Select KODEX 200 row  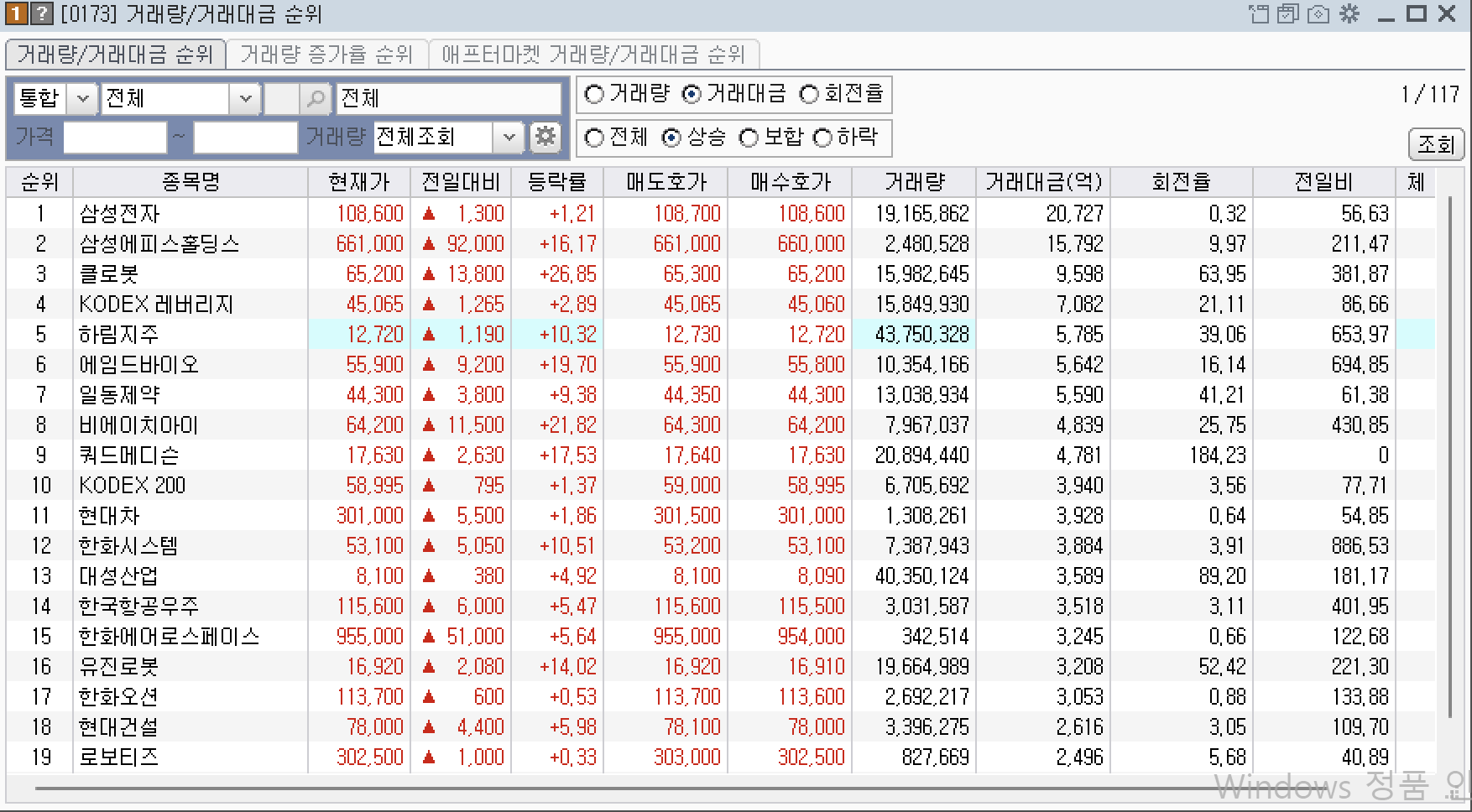pyautogui.click(x=133, y=485)
